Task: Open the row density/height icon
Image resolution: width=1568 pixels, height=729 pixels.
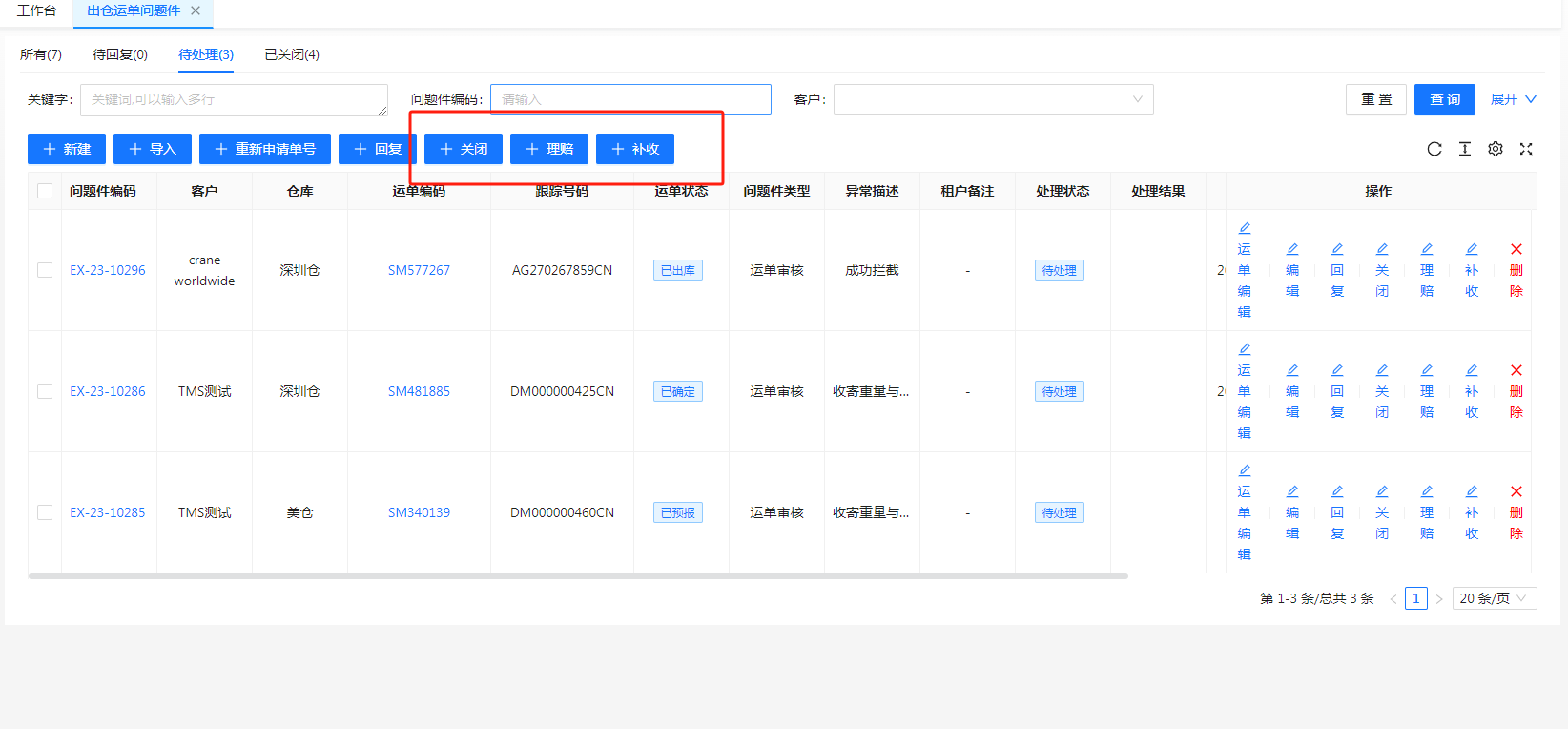Action: [x=1464, y=149]
